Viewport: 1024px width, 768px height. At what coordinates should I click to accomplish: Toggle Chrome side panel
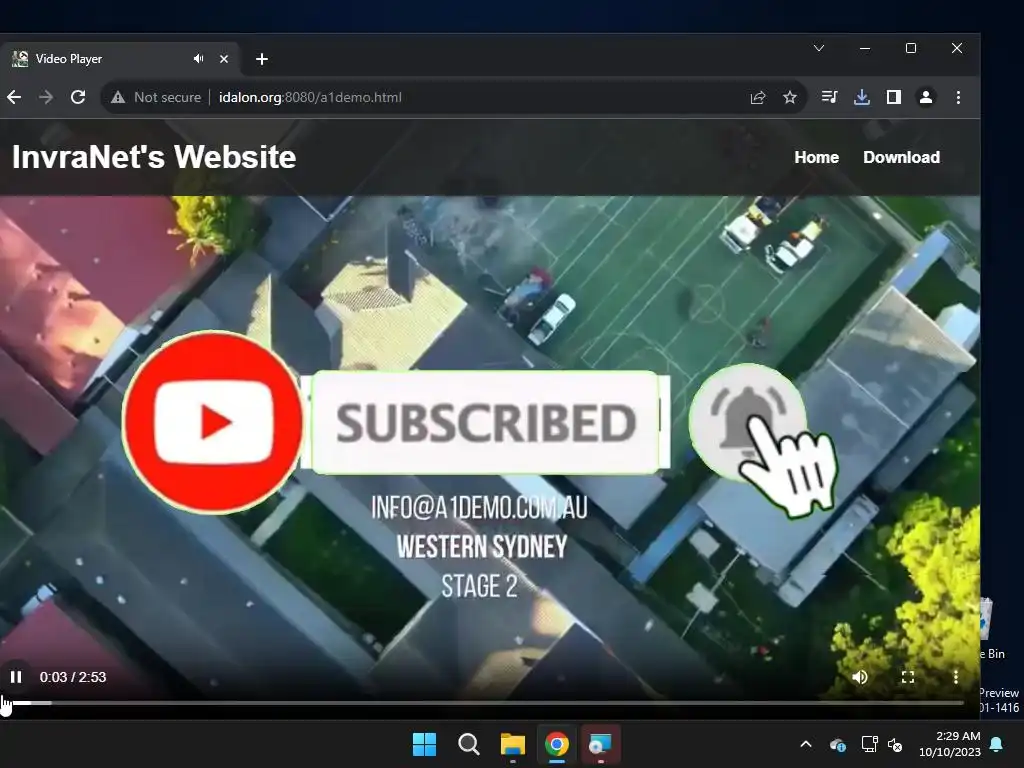tap(893, 97)
